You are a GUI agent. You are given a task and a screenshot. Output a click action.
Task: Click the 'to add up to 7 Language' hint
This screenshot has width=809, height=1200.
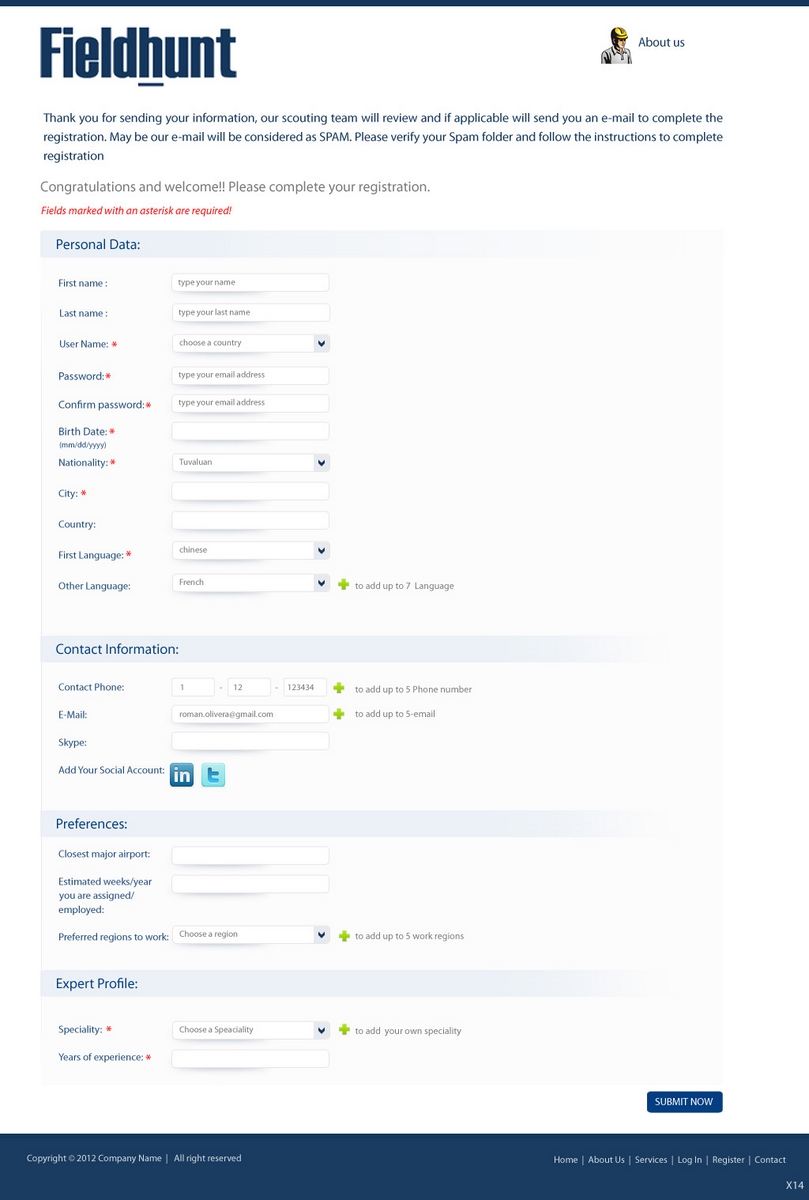(404, 586)
